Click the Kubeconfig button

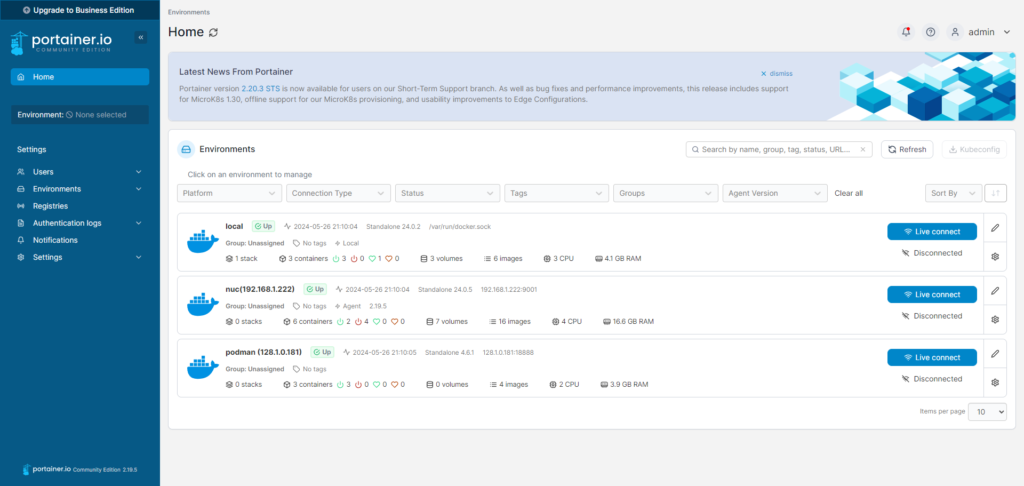(974, 150)
